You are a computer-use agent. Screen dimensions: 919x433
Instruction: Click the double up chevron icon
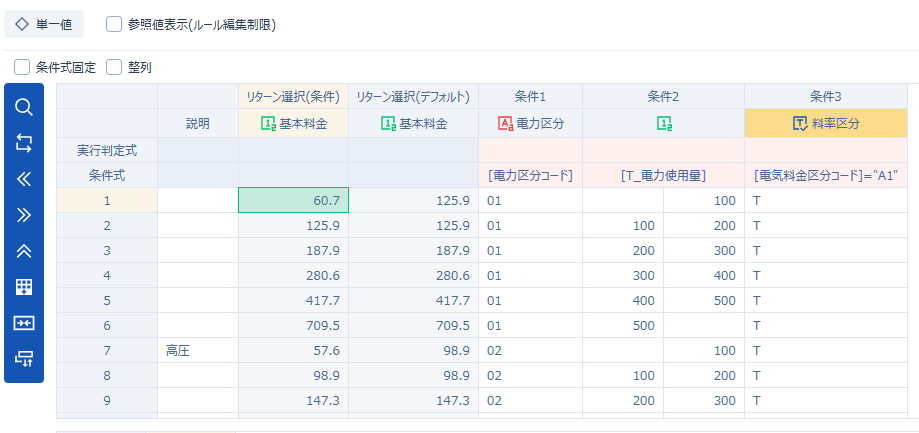click(24, 251)
